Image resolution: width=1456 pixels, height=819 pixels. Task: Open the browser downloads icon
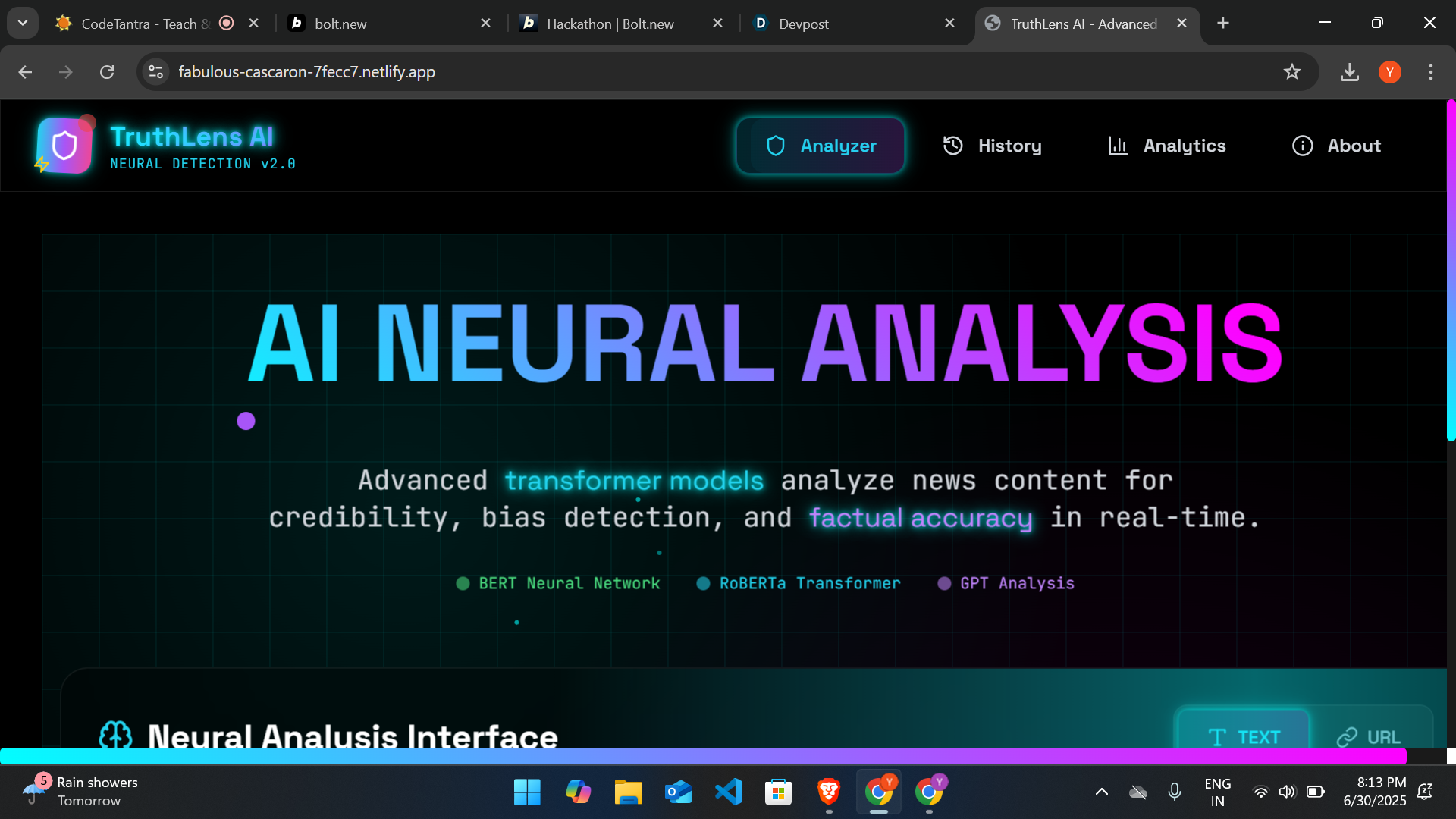tap(1349, 72)
